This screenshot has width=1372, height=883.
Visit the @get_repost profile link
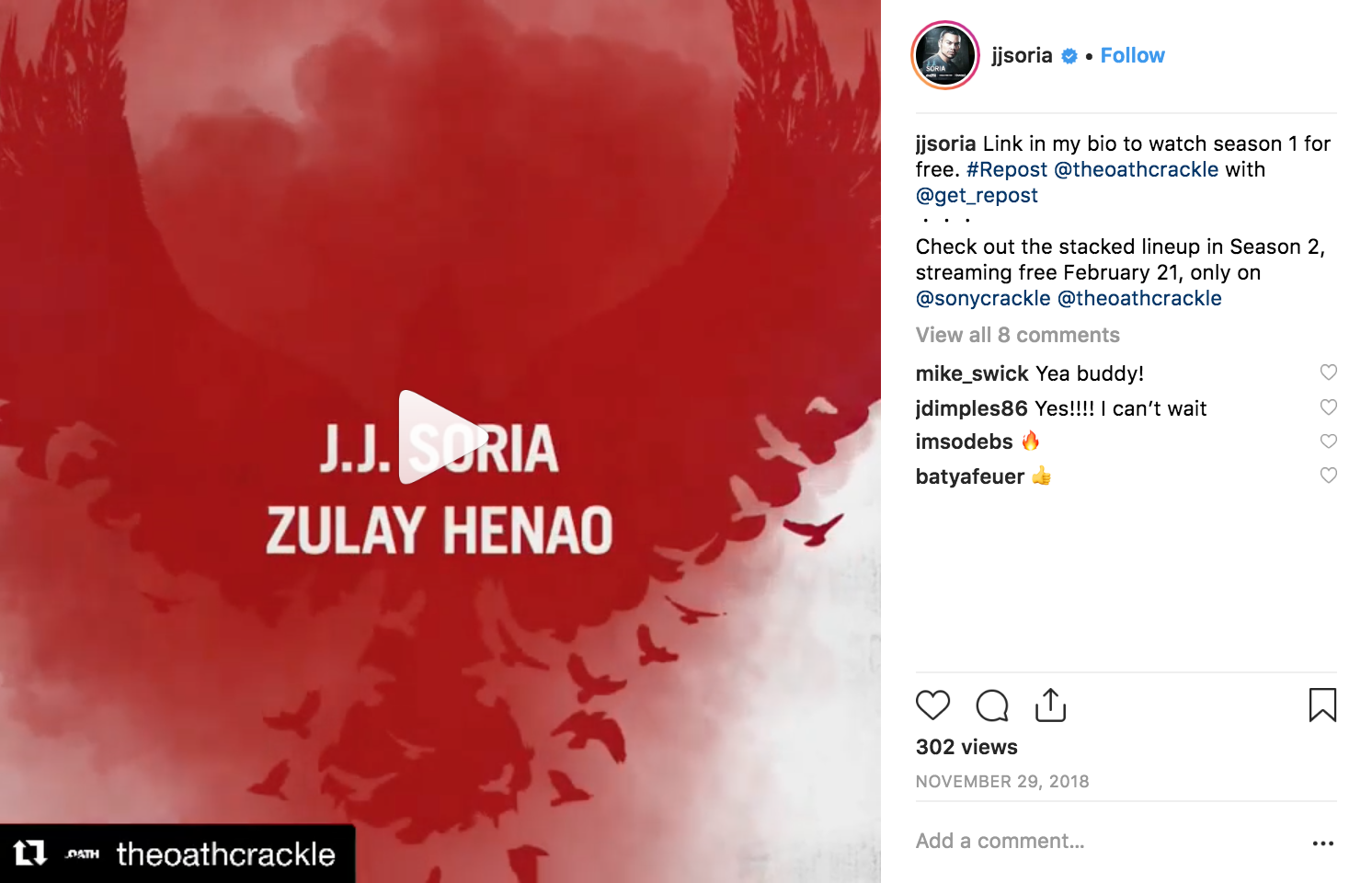click(977, 195)
